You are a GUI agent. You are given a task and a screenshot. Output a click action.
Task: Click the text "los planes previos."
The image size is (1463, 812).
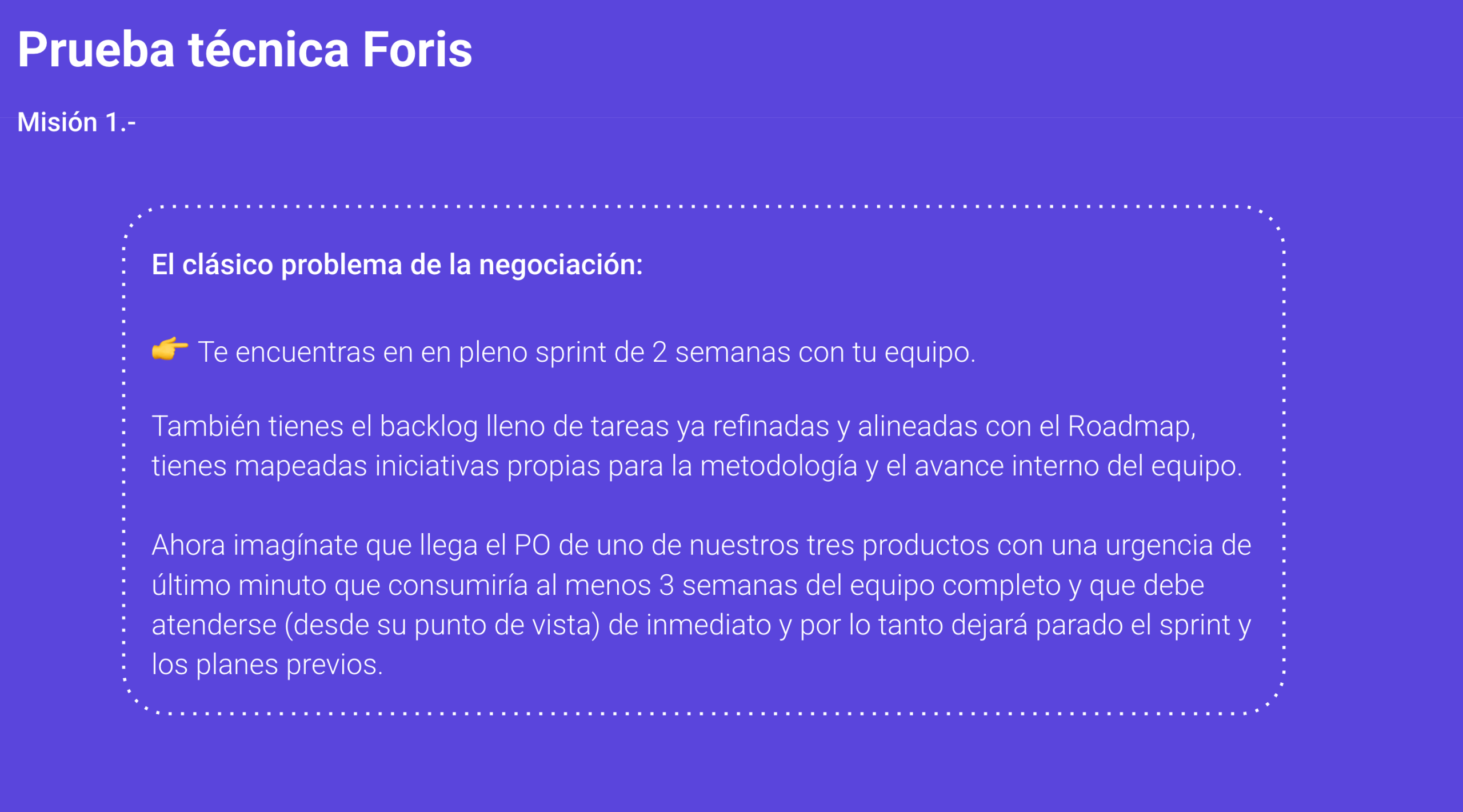(x=267, y=665)
